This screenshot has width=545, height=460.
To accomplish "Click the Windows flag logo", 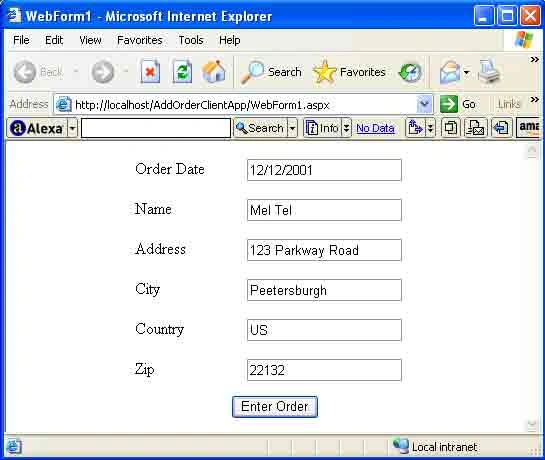I will (524, 40).
